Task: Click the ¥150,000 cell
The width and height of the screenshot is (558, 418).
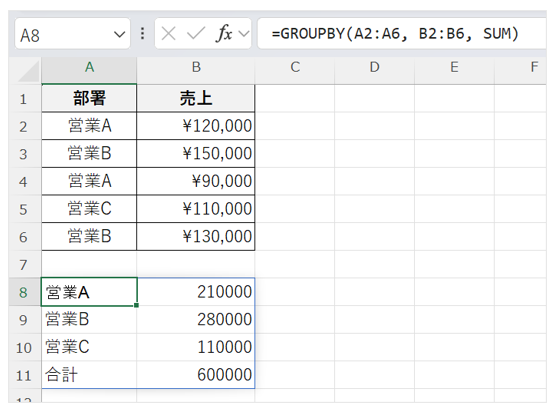Action: [x=196, y=154]
